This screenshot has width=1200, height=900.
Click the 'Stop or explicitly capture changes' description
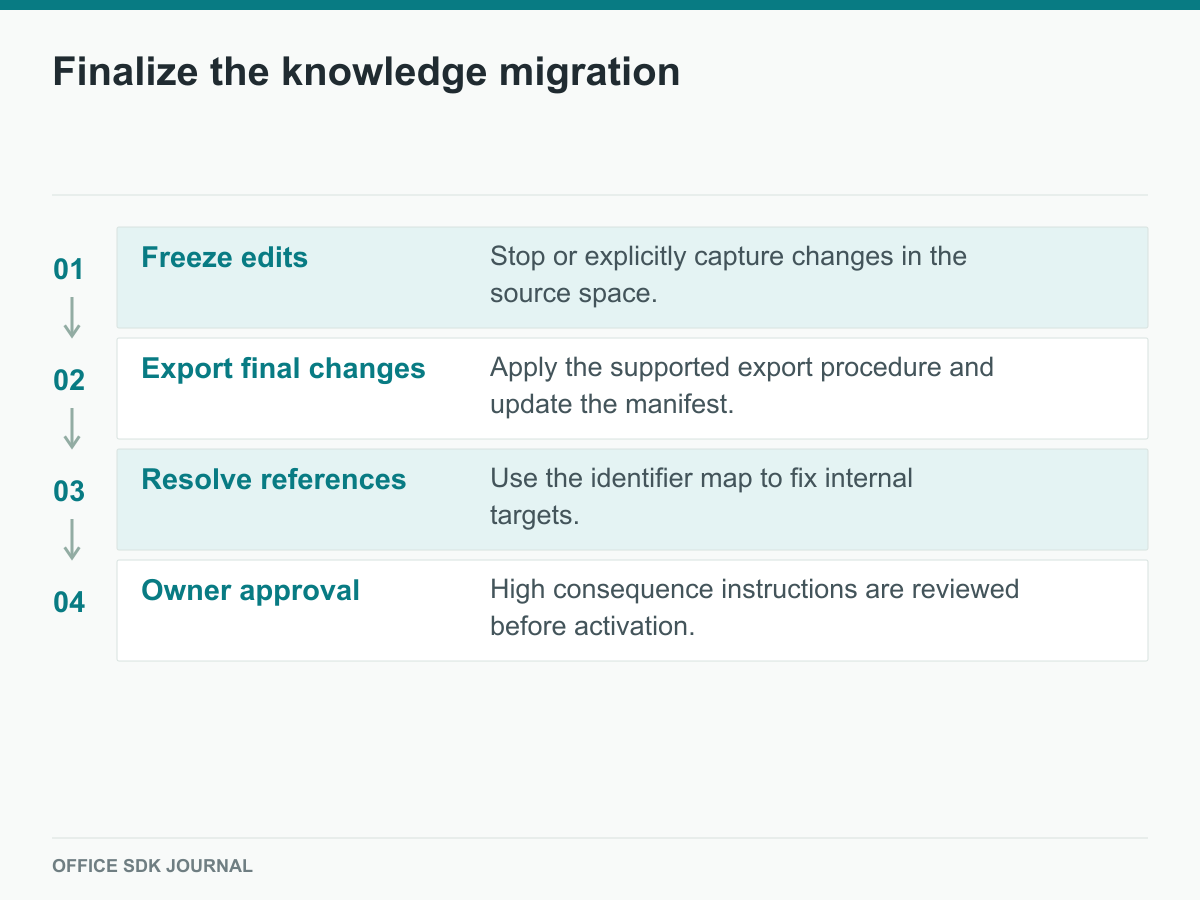click(x=728, y=275)
